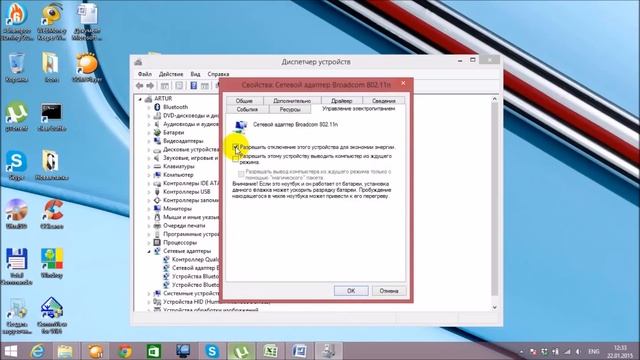The image size is (640, 360).
Task: Close the Broadcom properties dialog
Action: (403, 83)
